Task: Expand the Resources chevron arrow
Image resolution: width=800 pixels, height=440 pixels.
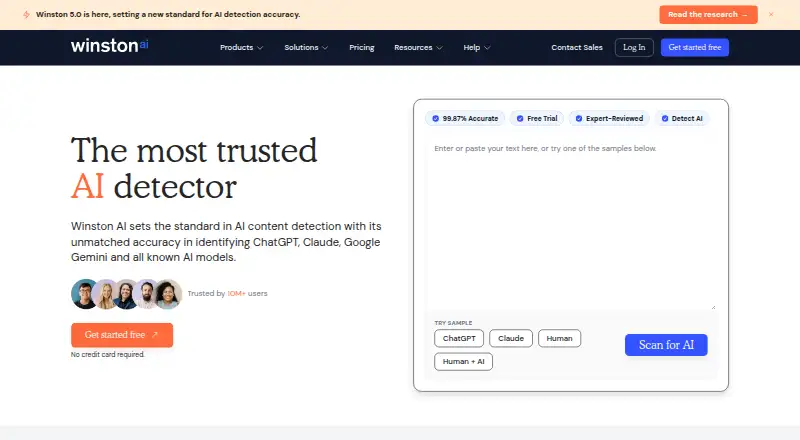Action: 439,48
